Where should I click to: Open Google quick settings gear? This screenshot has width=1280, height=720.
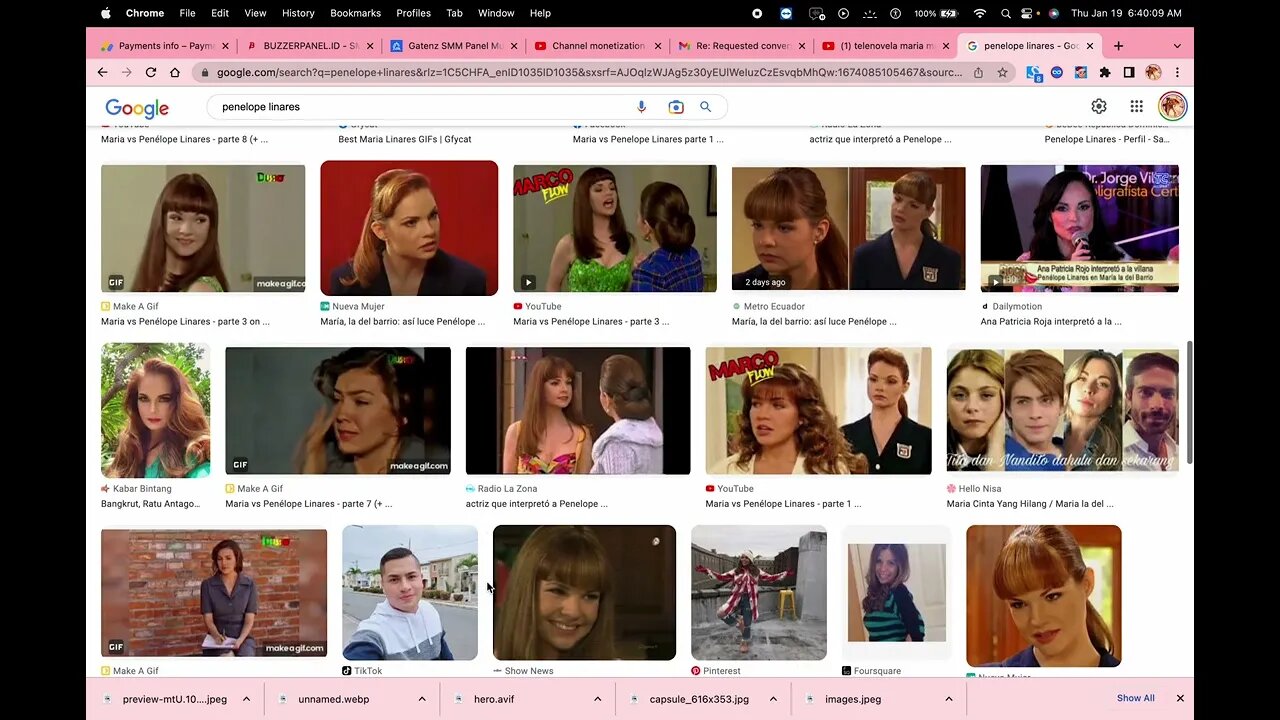click(x=1099, y=107)
